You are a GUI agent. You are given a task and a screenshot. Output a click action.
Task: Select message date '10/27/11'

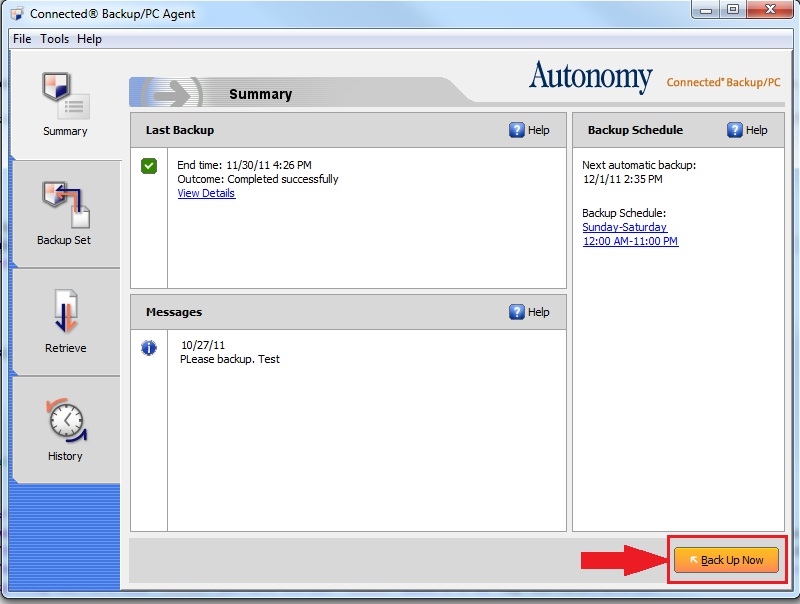[203, 345]
